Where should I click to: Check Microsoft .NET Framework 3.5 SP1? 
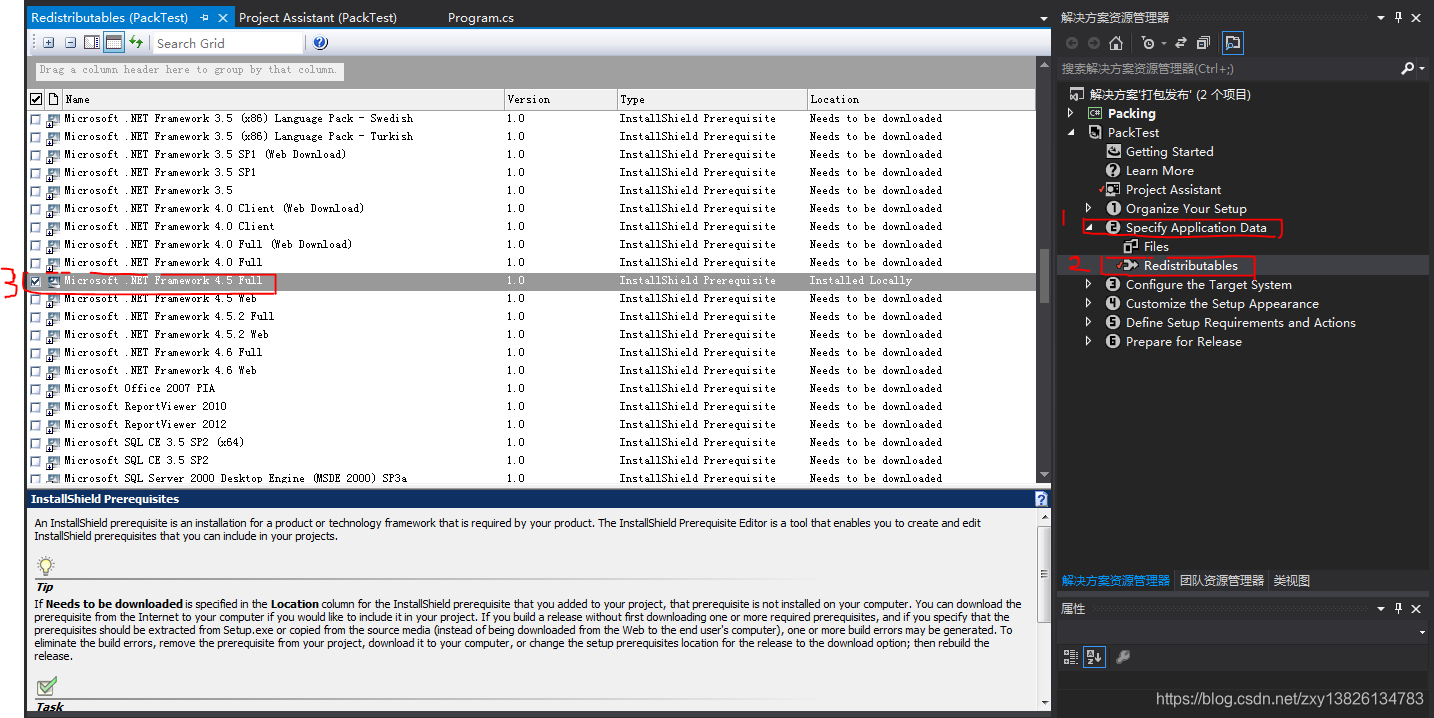click(x=36, y=173)
